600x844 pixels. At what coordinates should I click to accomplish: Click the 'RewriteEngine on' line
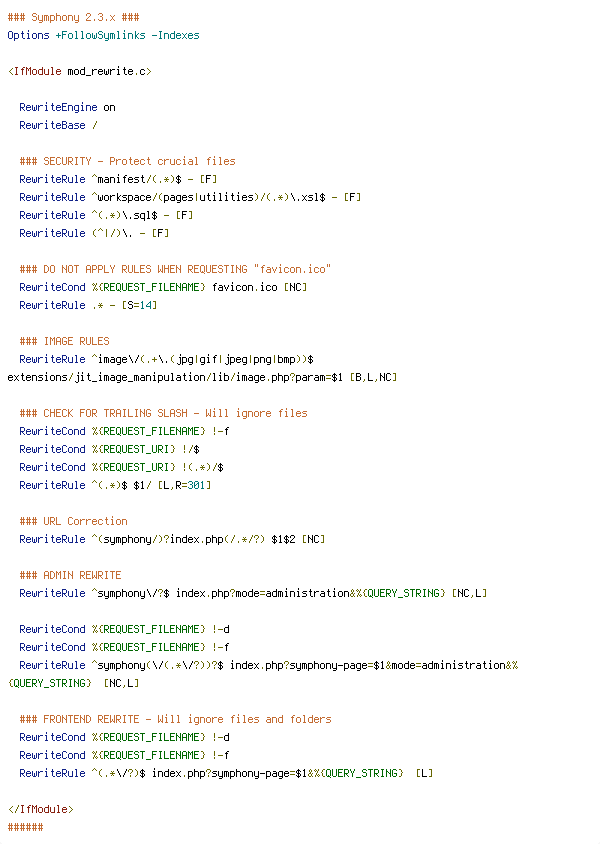tap(67, 107)
